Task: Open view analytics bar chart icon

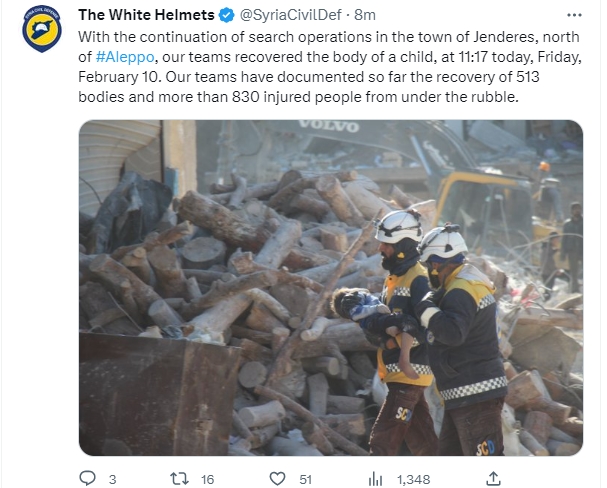Action: [375, 479]
